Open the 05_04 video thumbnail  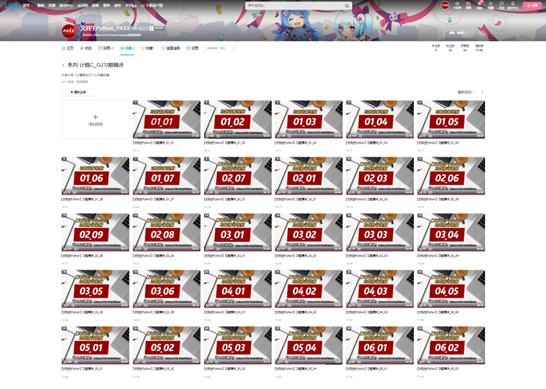[309, 345]
